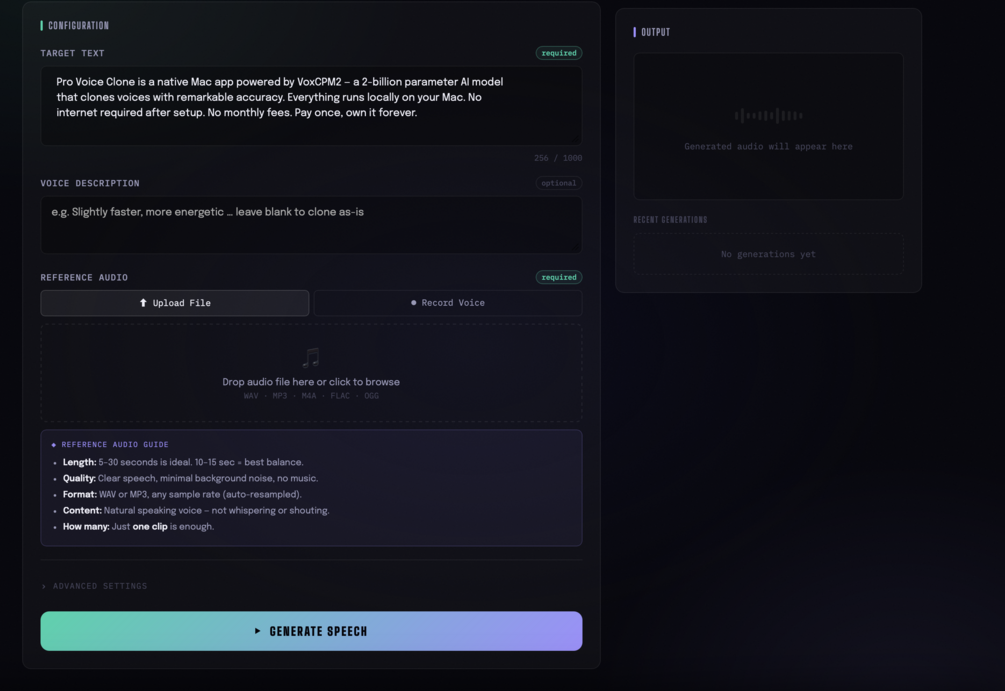
Task: Click into the Target Text field
Action: pos(311,106)
